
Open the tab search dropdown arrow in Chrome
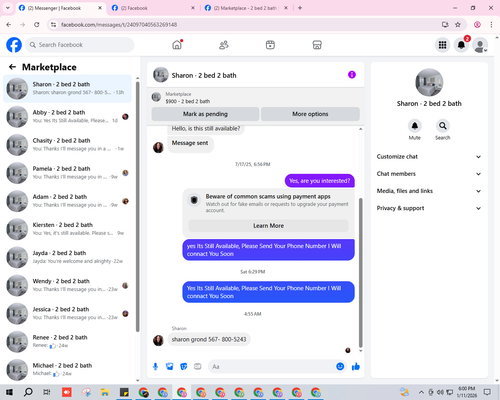[x=8, y=8]
